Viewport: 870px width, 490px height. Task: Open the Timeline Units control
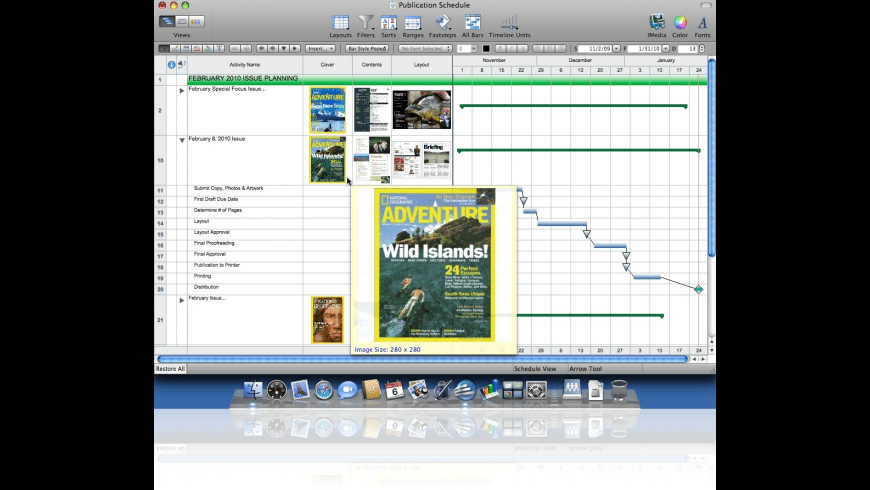tap(509, 26)
